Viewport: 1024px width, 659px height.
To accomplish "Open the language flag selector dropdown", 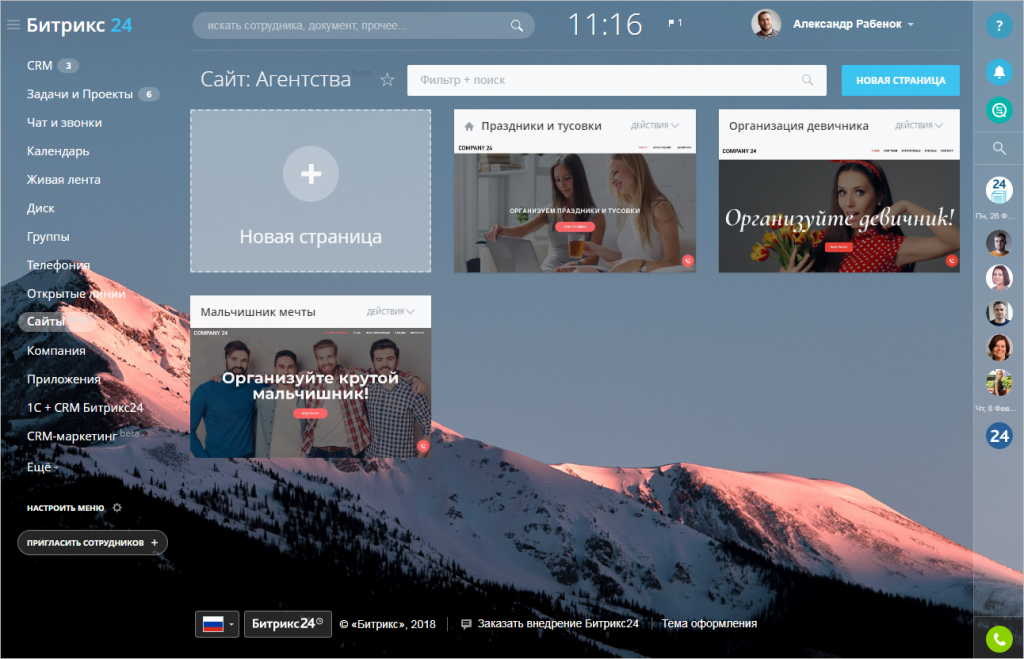I will click(x=218, y=624).
